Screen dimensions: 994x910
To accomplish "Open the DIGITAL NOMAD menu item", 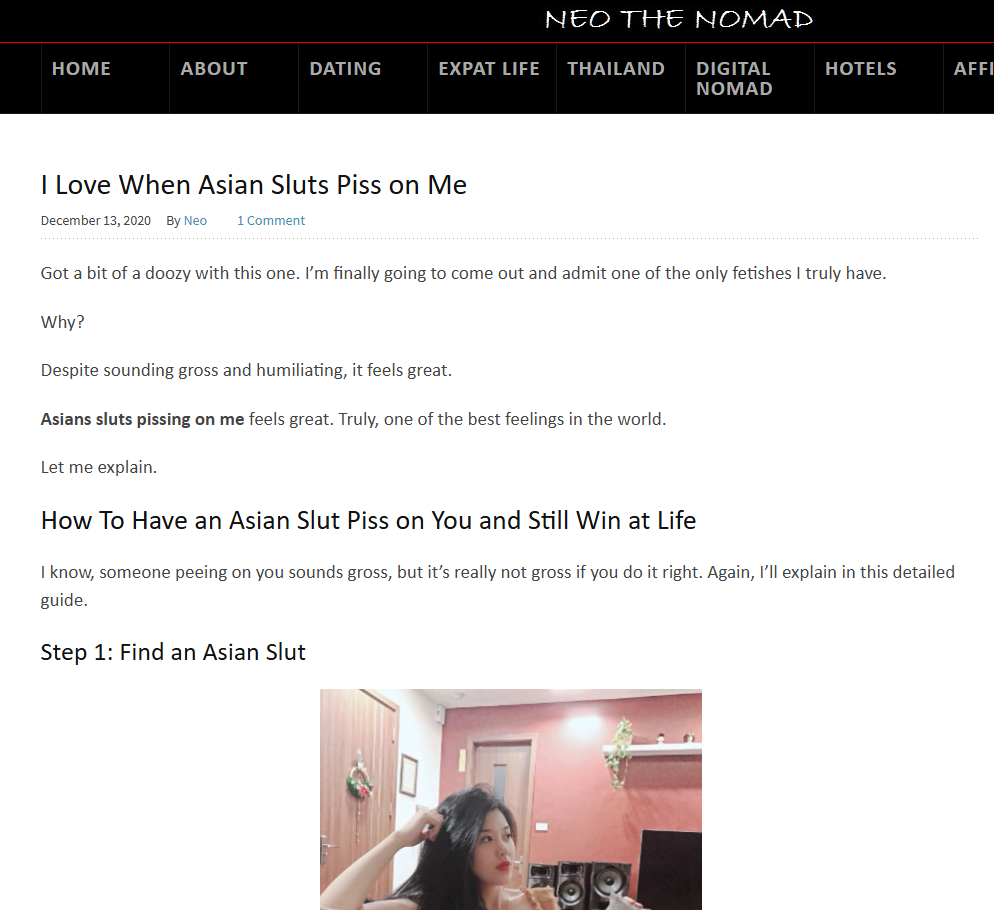I will [x=734, y=79].
